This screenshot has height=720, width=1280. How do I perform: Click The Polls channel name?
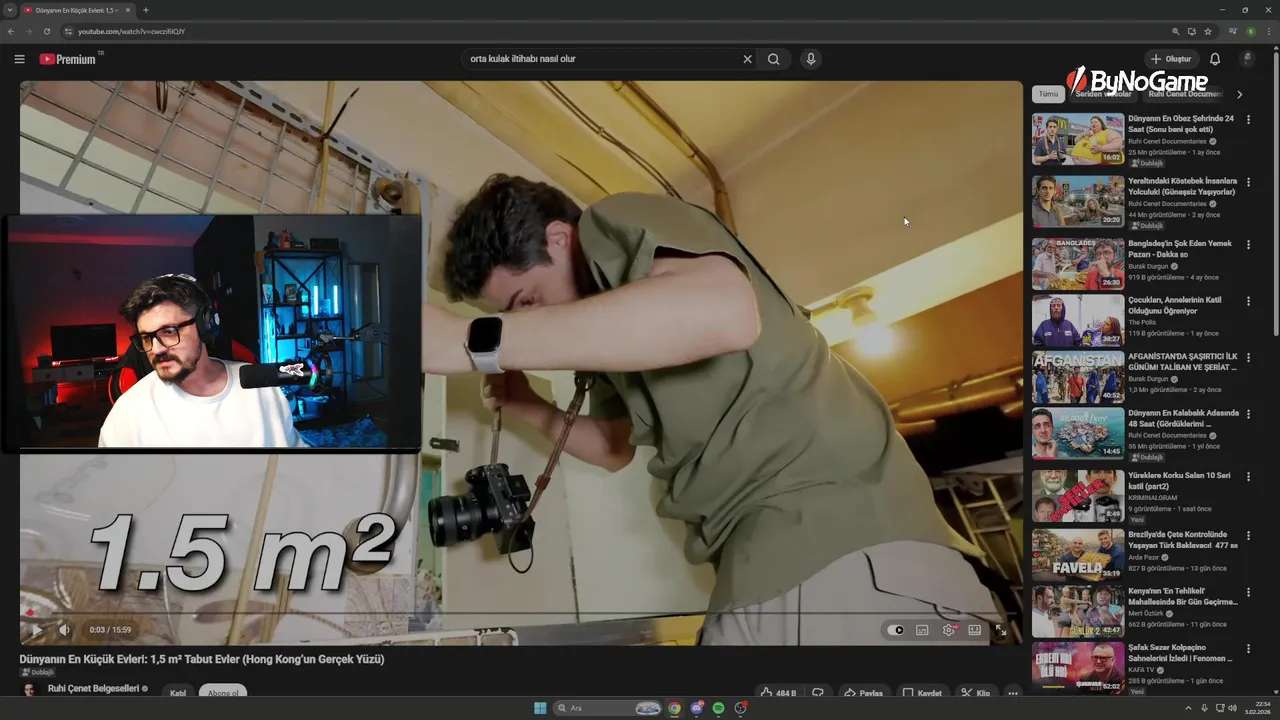coord(1142,322)
